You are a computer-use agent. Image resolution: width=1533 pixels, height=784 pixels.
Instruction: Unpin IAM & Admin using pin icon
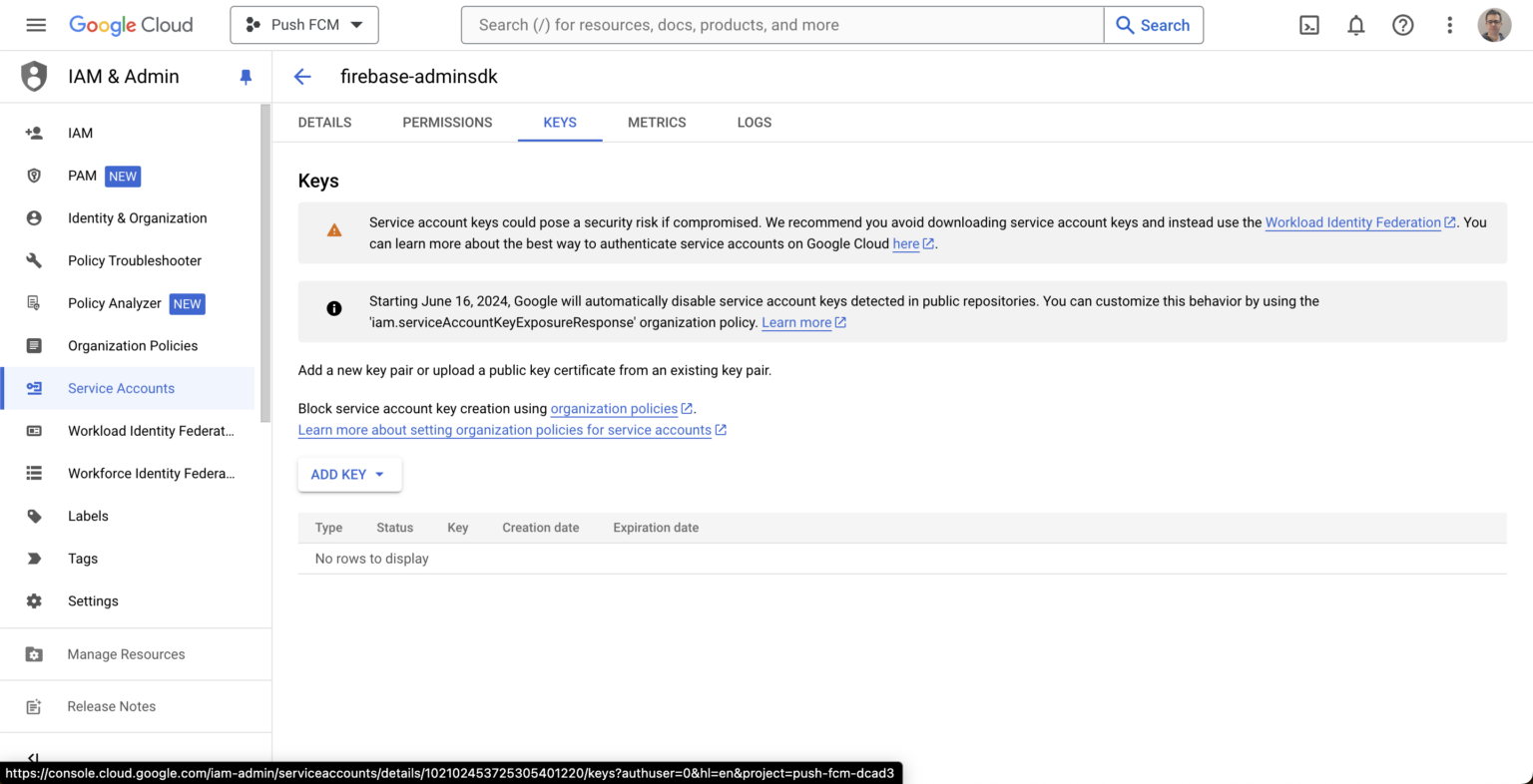tap(246, 77)
